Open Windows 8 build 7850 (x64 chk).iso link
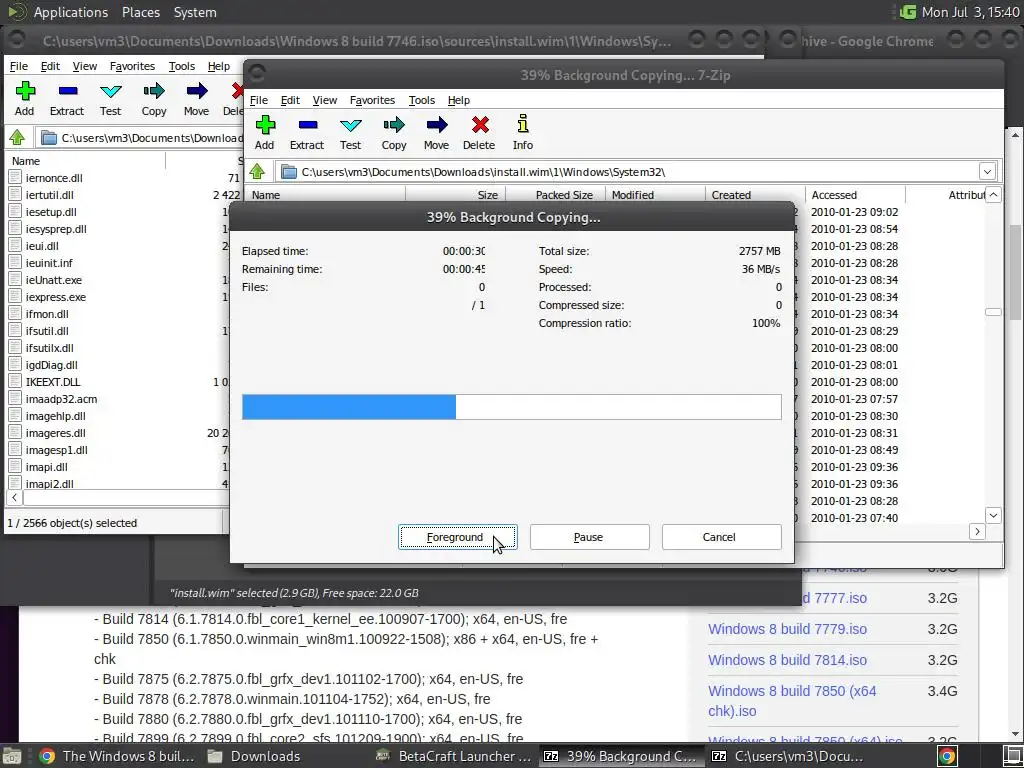Image resolution: width=1024 pixels, height=768 pixels. [x=792, y=701]
